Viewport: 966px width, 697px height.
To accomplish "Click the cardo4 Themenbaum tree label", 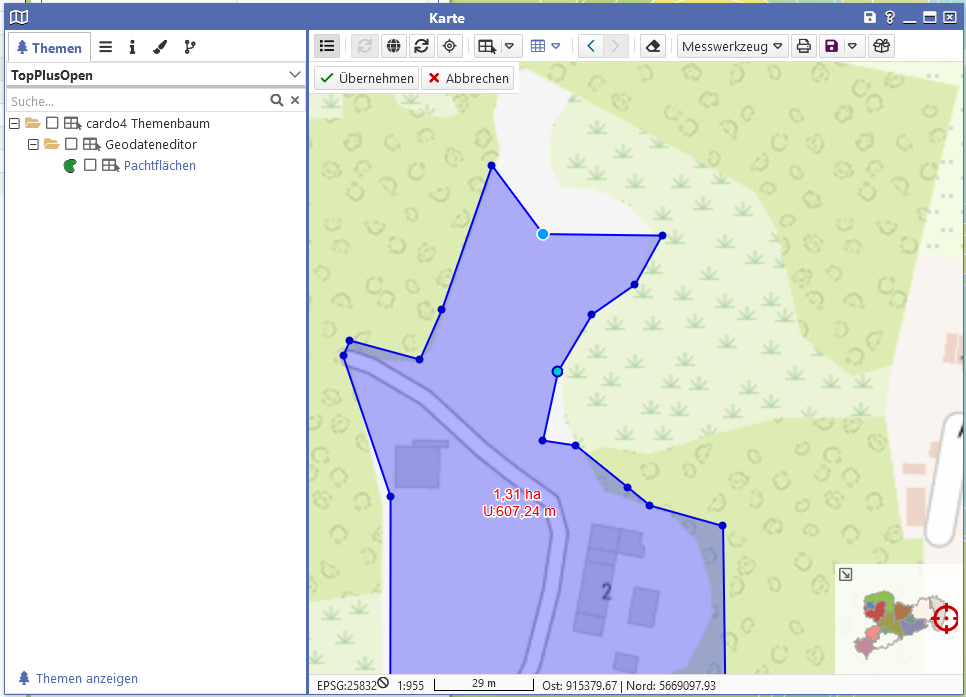I will (x=148, y=123).
